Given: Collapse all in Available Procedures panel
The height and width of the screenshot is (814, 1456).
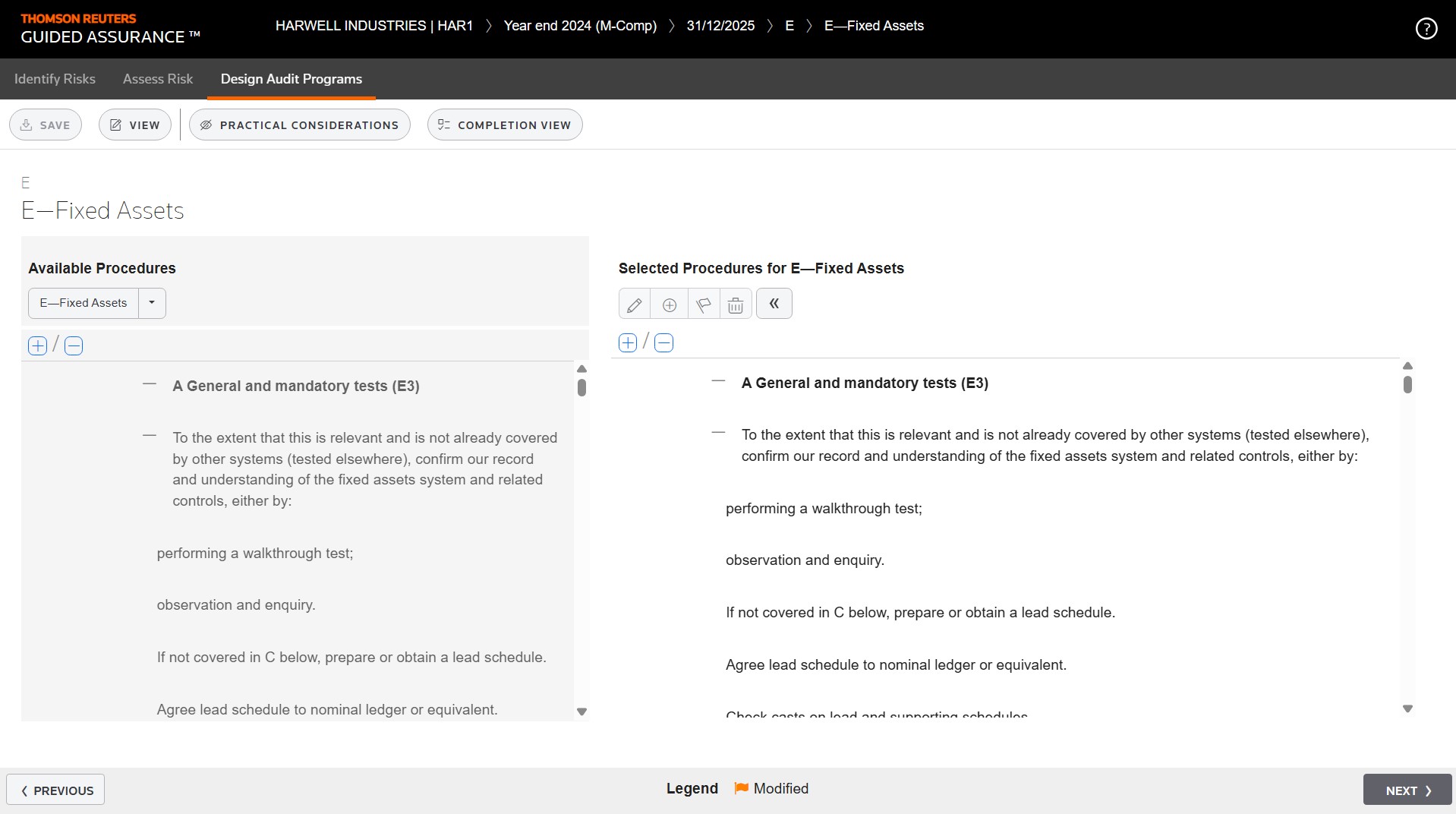Looking at the screenshot, I should pyautogui.click(x=74, y=346).
